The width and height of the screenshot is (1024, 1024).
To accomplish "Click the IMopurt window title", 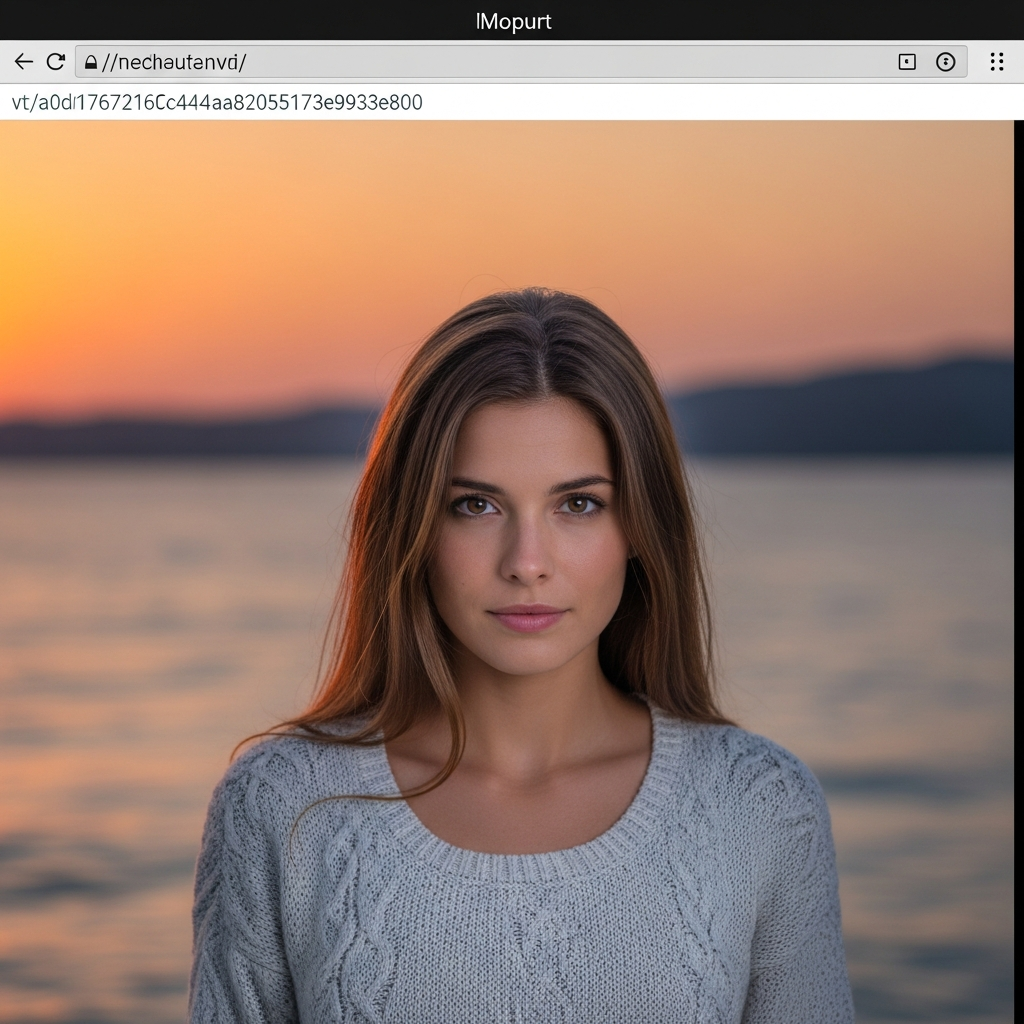I will [x=513, y=21].
